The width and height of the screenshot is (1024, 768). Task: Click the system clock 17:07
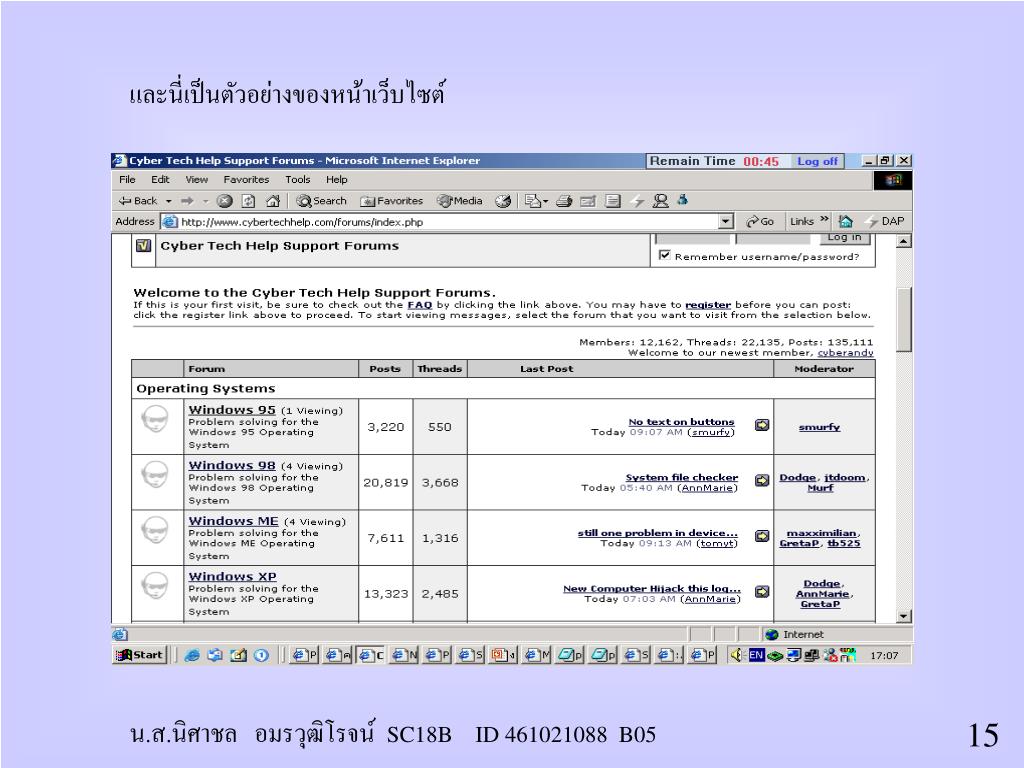884,655
